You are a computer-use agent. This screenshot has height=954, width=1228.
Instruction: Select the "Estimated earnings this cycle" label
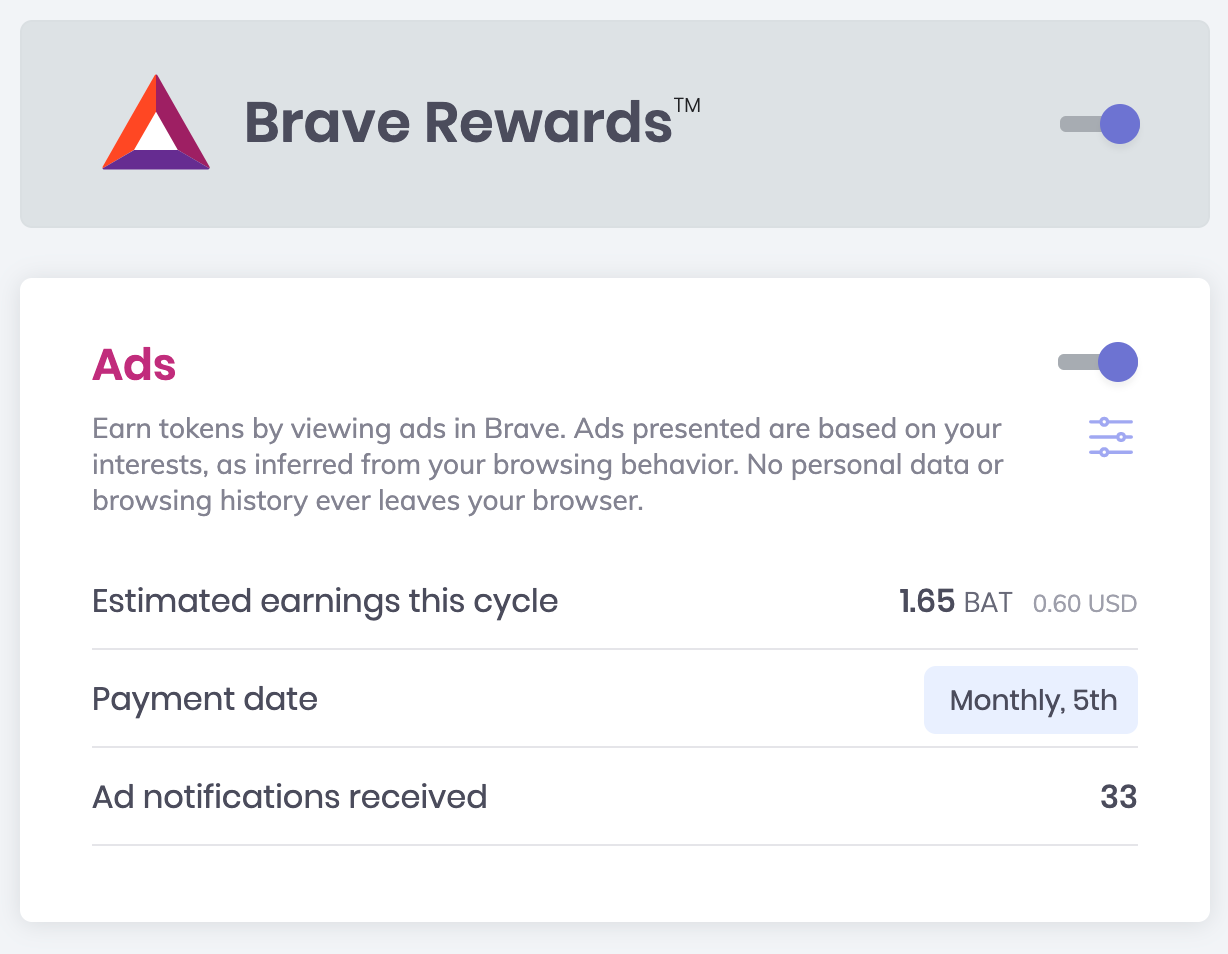[325, 602]
